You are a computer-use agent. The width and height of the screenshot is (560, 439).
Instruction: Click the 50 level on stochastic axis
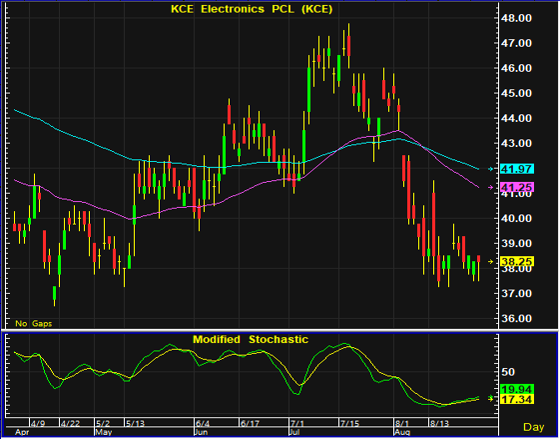(508, 372)
